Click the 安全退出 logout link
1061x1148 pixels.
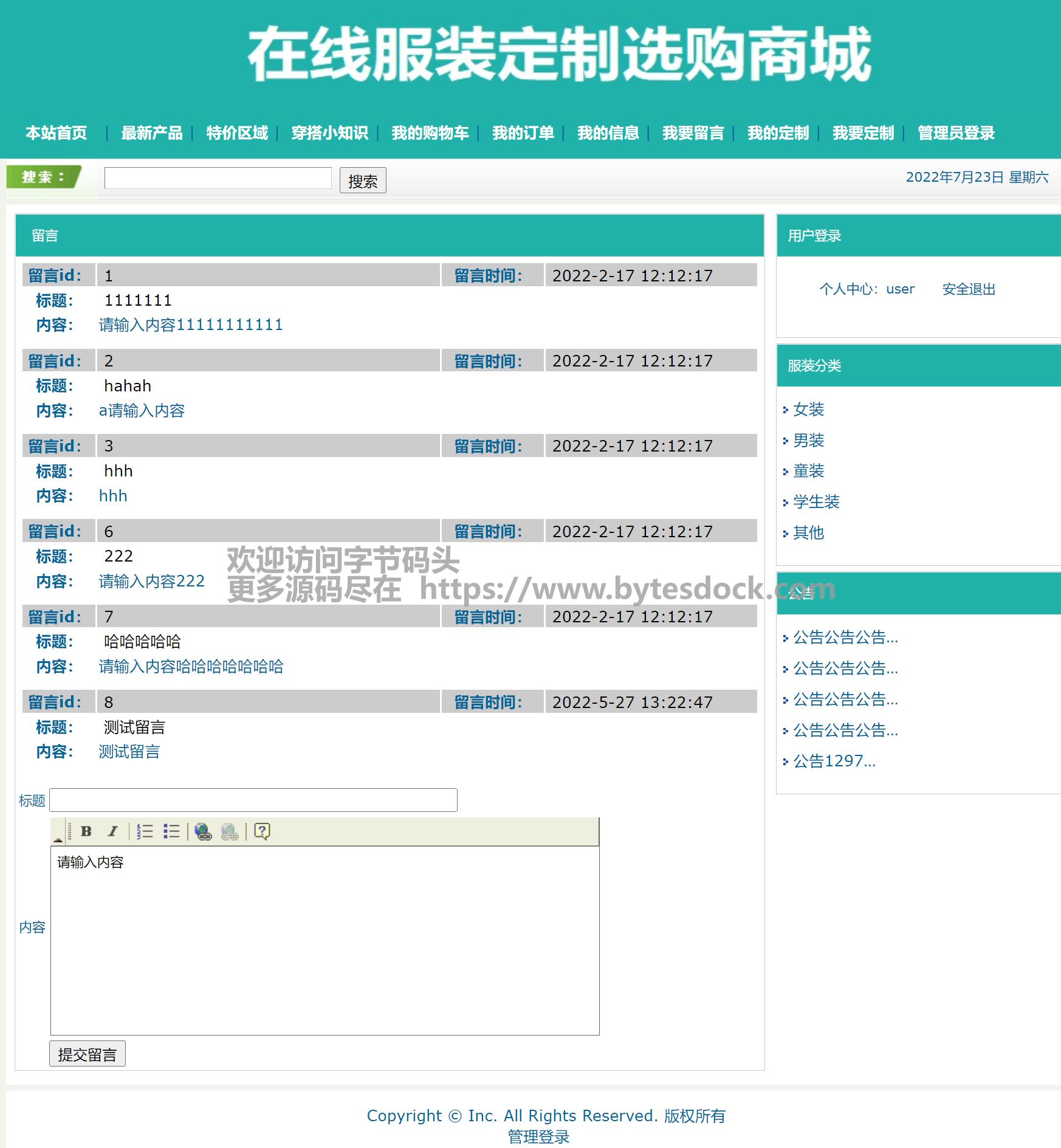click(969, 289)
